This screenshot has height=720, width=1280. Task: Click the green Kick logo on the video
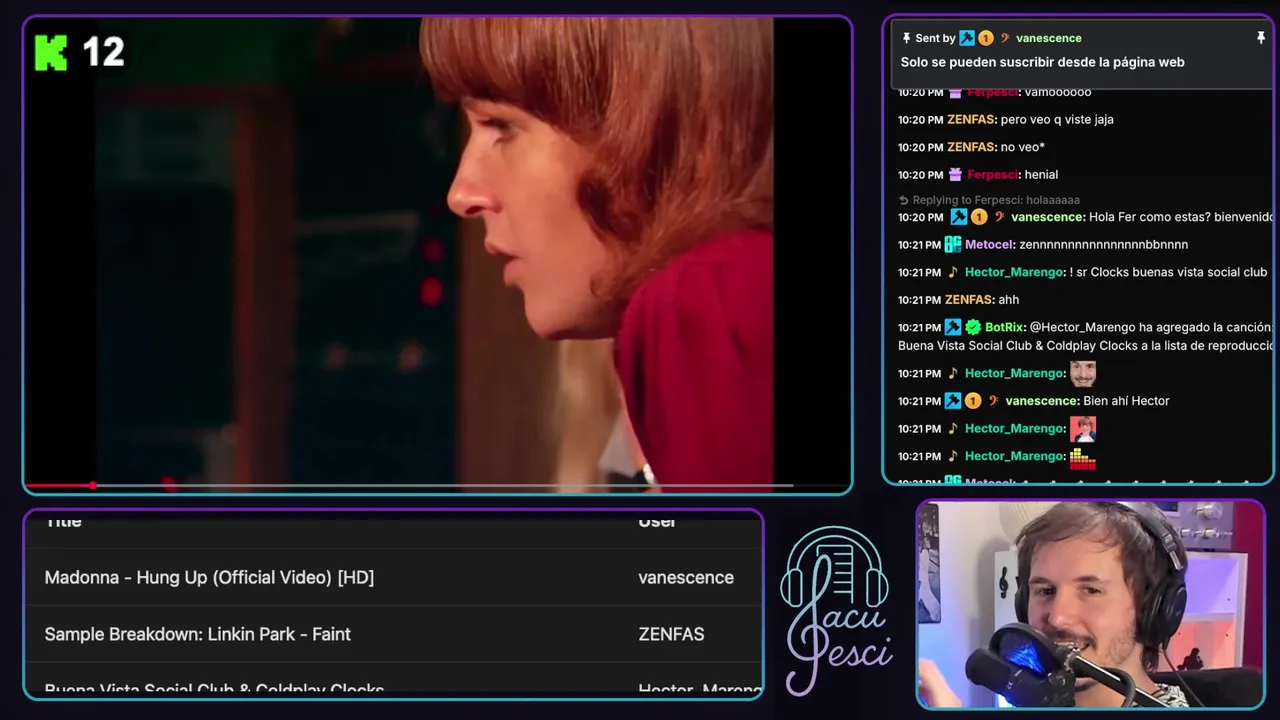coord(51,52)
